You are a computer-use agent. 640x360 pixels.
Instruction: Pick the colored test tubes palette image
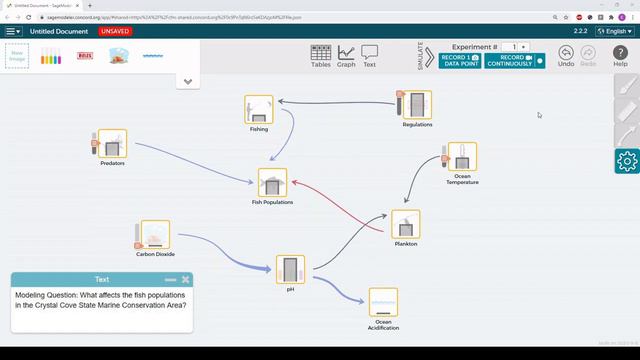tap(51, 56)
